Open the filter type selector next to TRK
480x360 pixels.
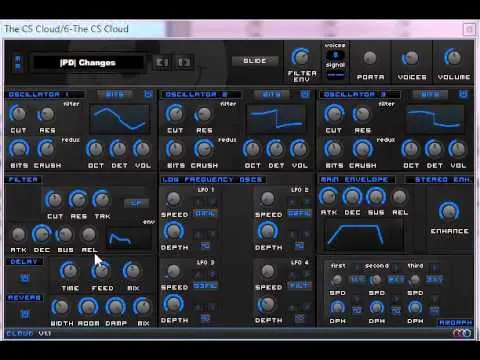pos(136,203)
